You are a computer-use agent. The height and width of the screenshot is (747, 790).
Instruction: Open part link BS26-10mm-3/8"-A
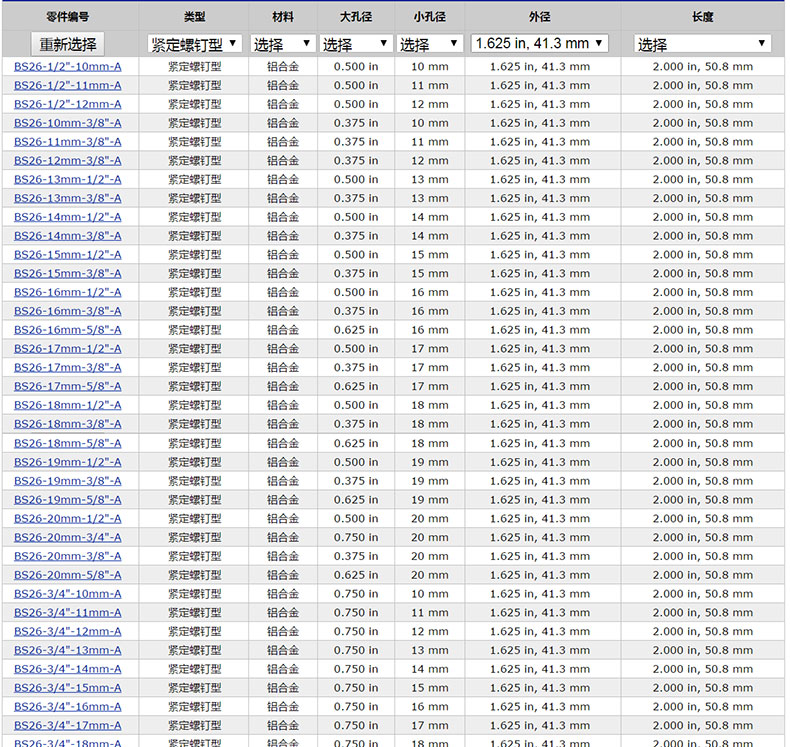68,123
